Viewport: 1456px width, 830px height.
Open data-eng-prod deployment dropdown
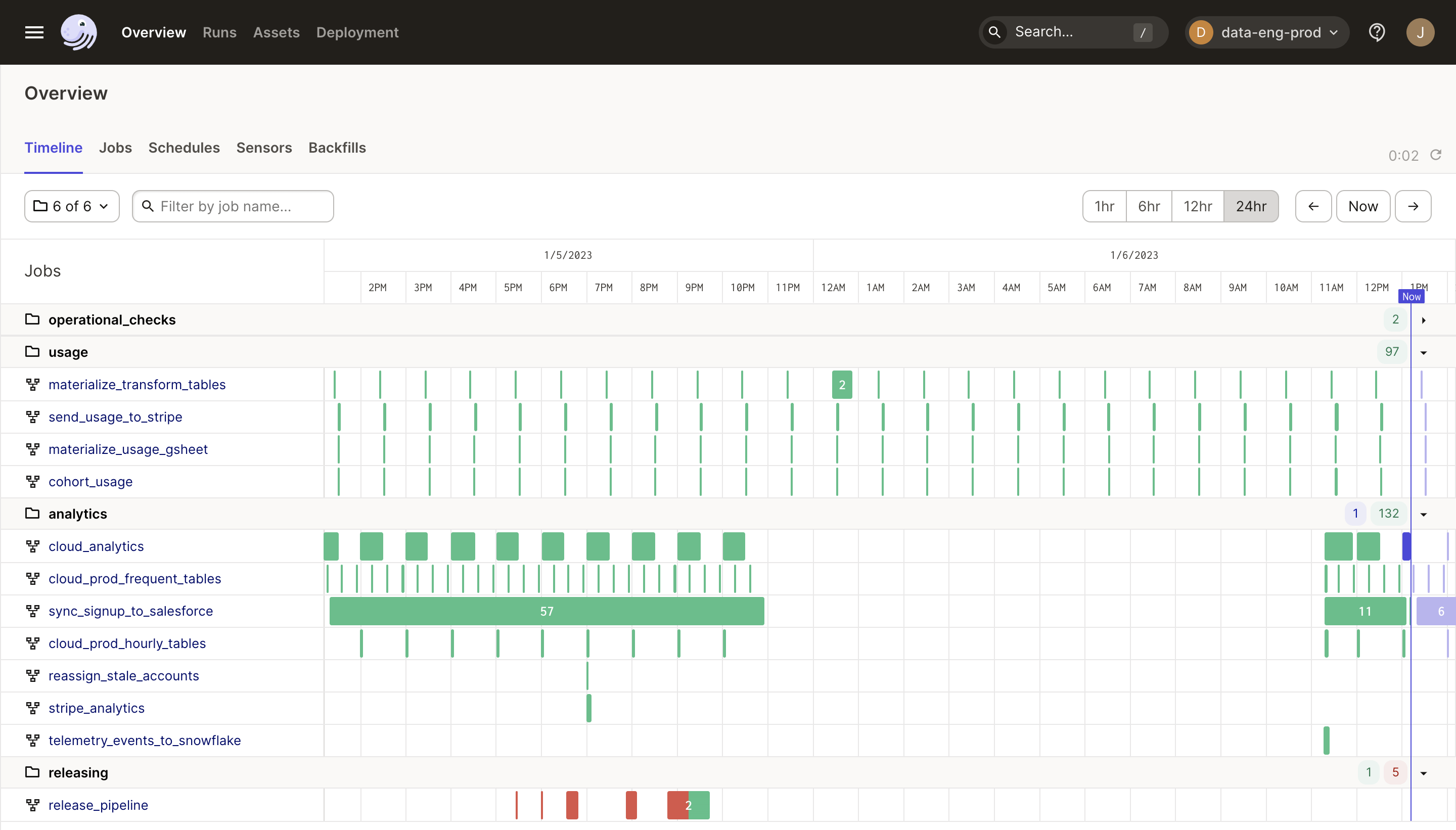1267,32
